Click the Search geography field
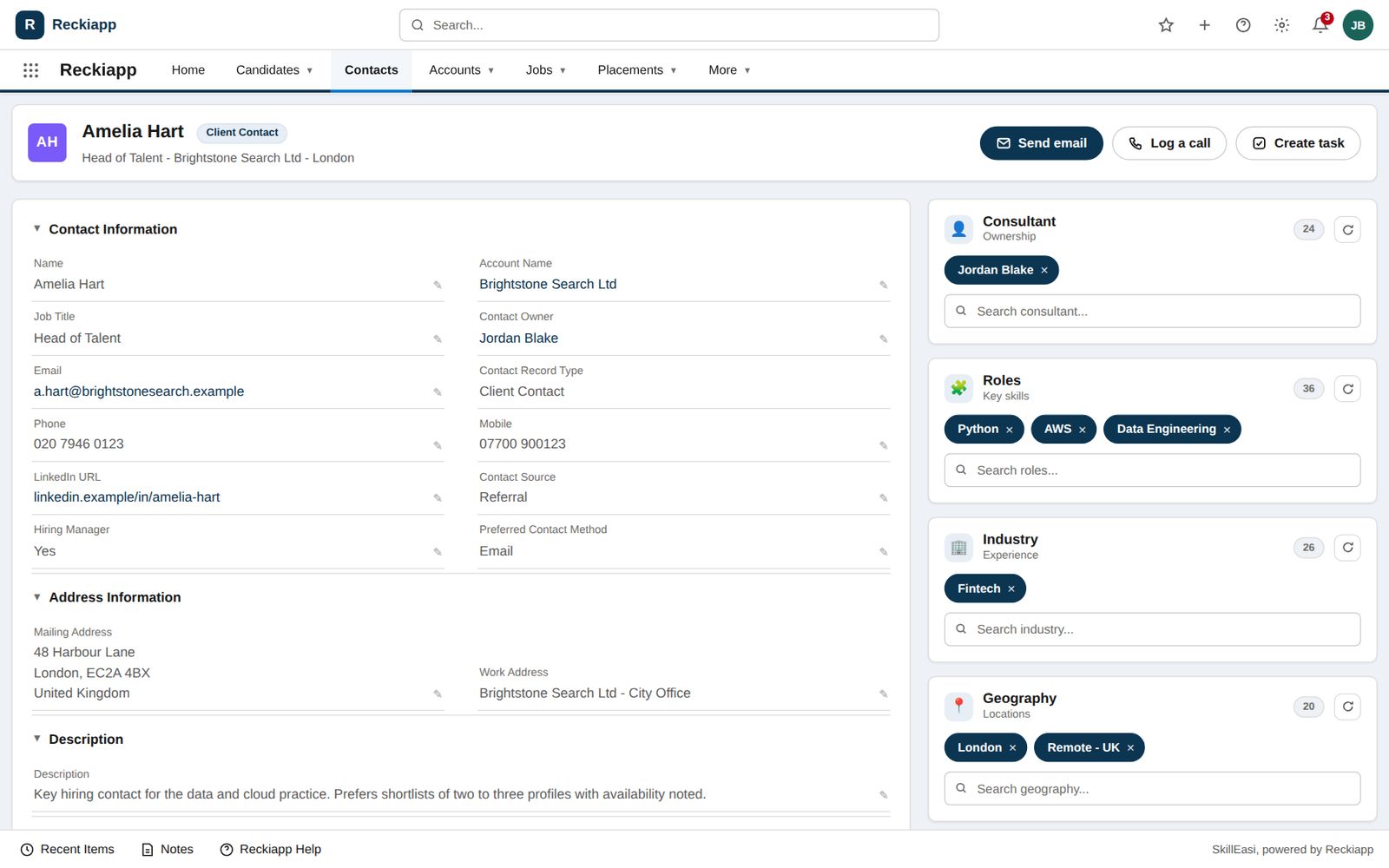 (1152, 789)
